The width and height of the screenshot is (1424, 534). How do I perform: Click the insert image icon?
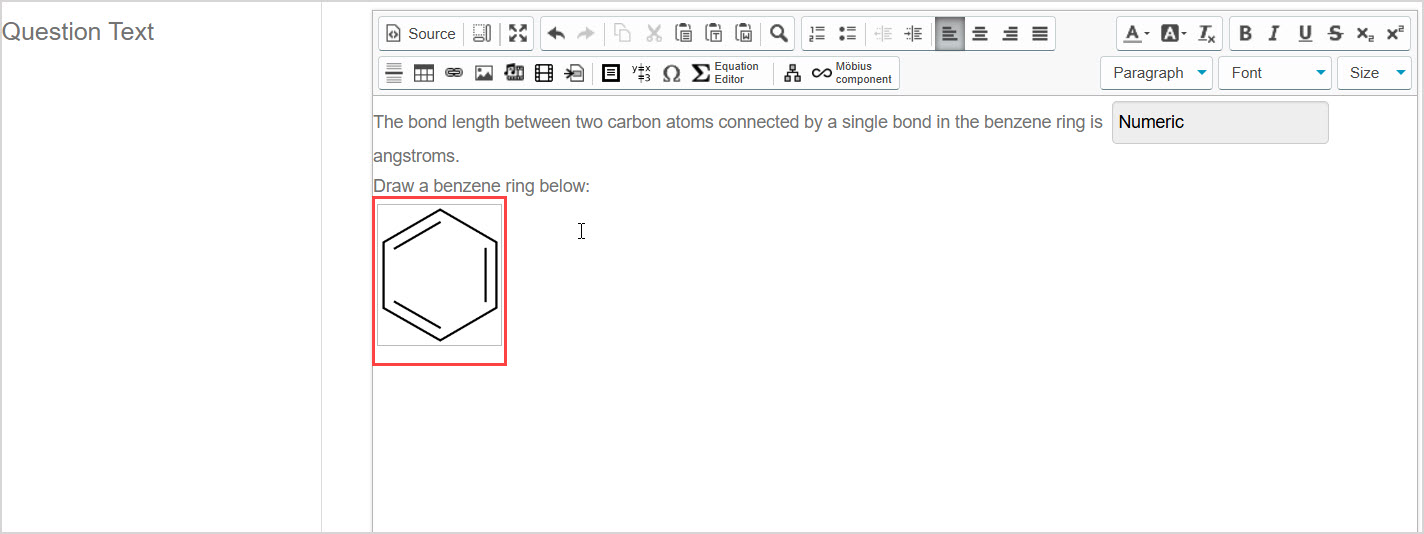click(484, 73)
